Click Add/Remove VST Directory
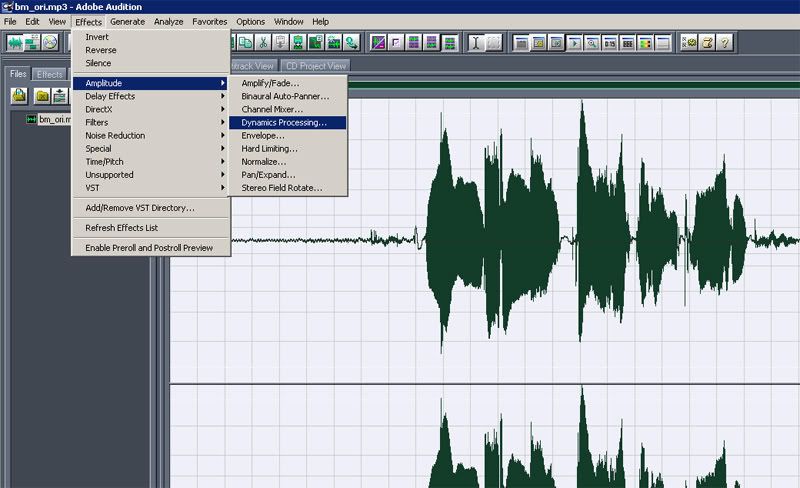This screenshot has width=800, height=488. (x=150, y=208)
